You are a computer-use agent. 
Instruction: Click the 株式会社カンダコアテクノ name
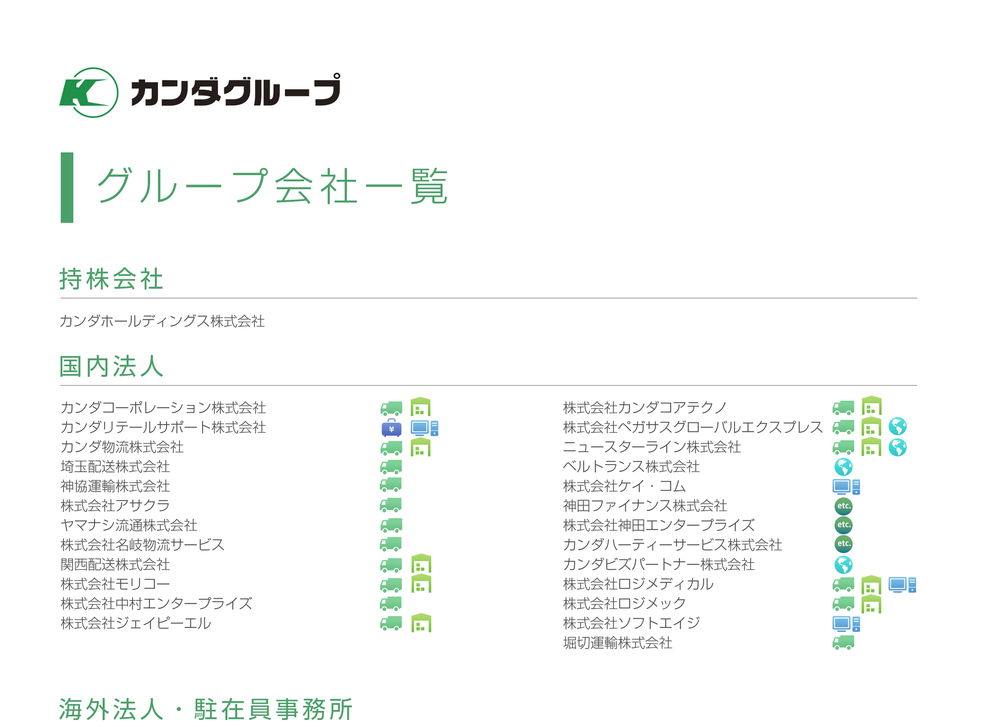click(645, 408)
